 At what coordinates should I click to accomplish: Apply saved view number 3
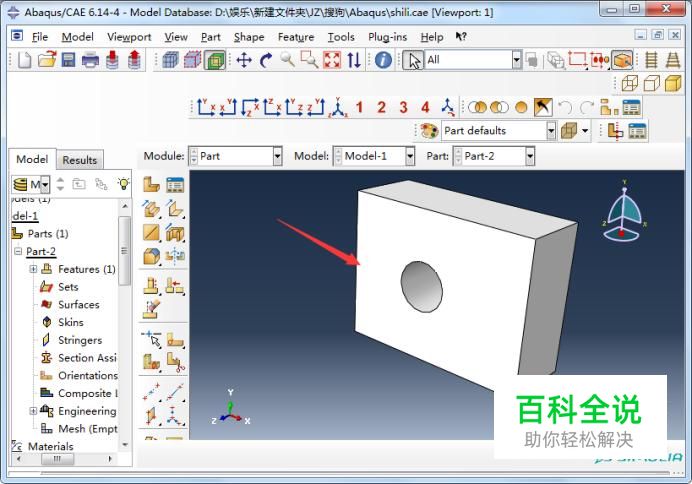pos(403,107)
